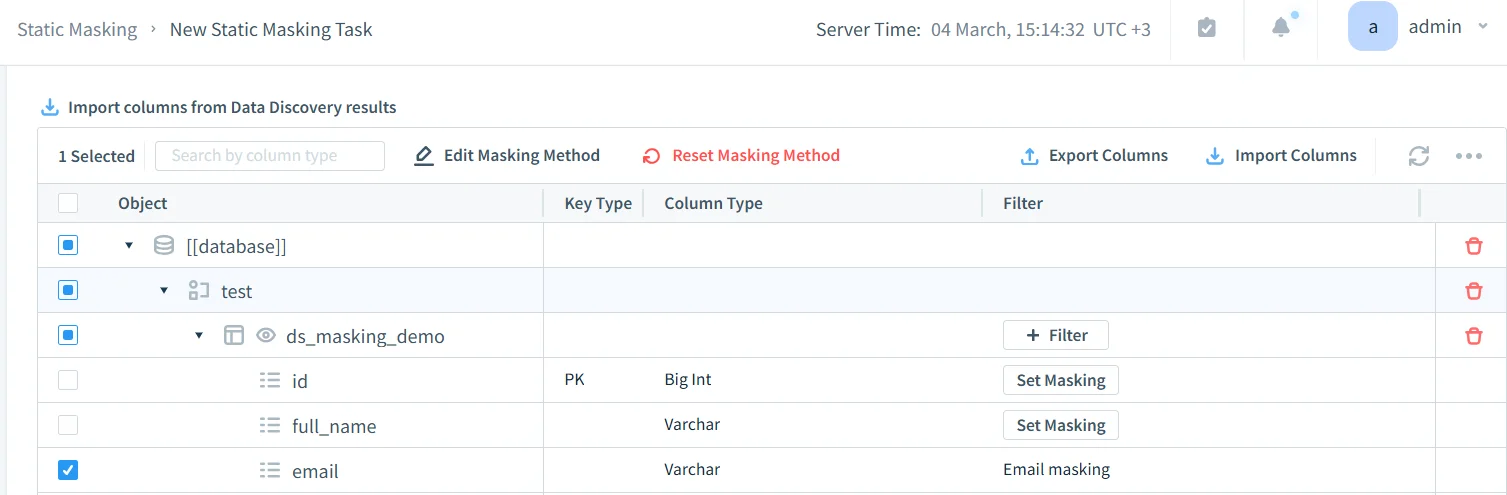
Task: Collapse the ds_masking_demo table node
Action: coord(198,336)
